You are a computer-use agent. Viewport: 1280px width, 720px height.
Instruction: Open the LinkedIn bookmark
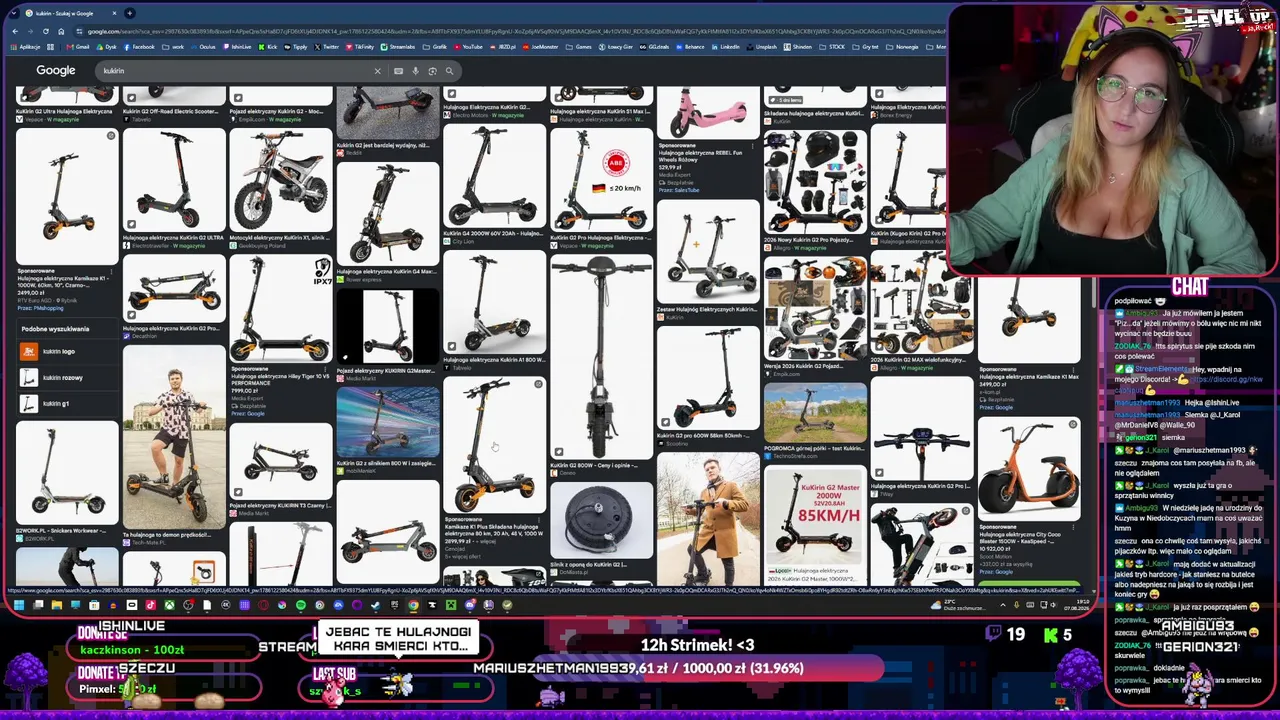click(x=725, y=47)
